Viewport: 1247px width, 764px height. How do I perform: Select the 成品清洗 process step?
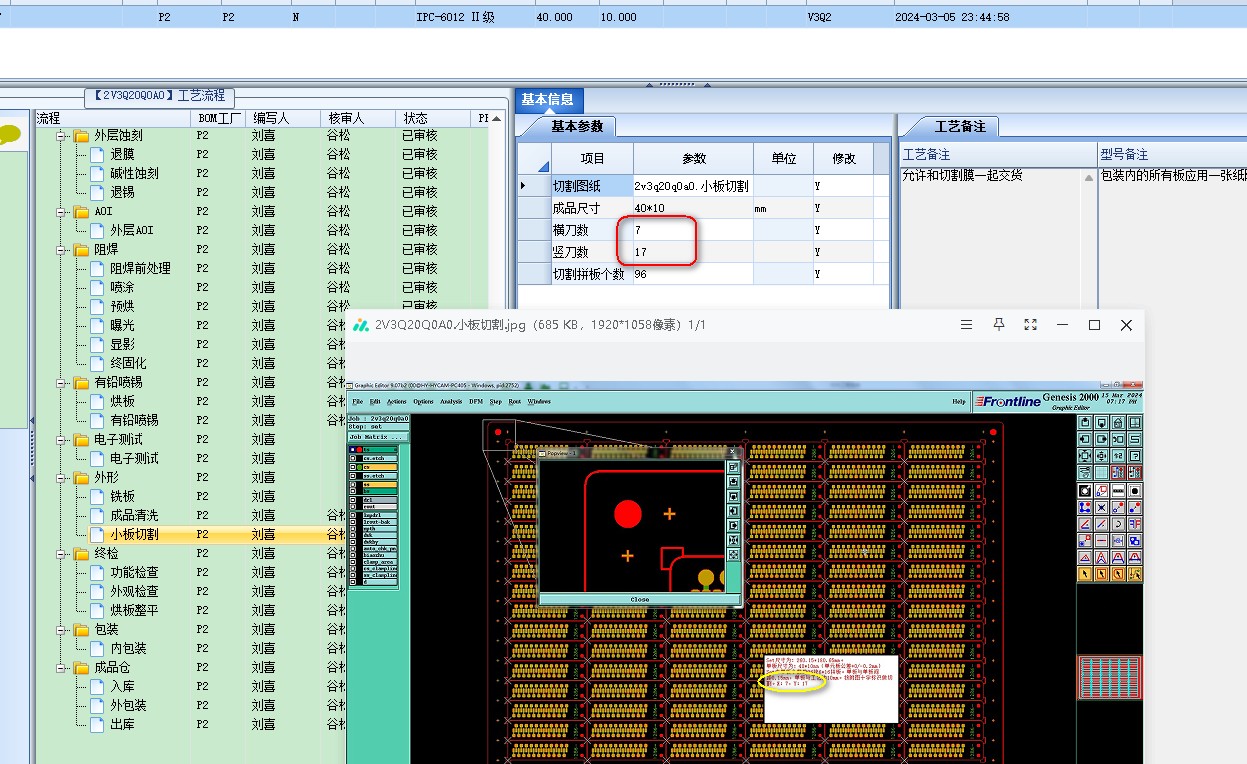coord(134,516)
